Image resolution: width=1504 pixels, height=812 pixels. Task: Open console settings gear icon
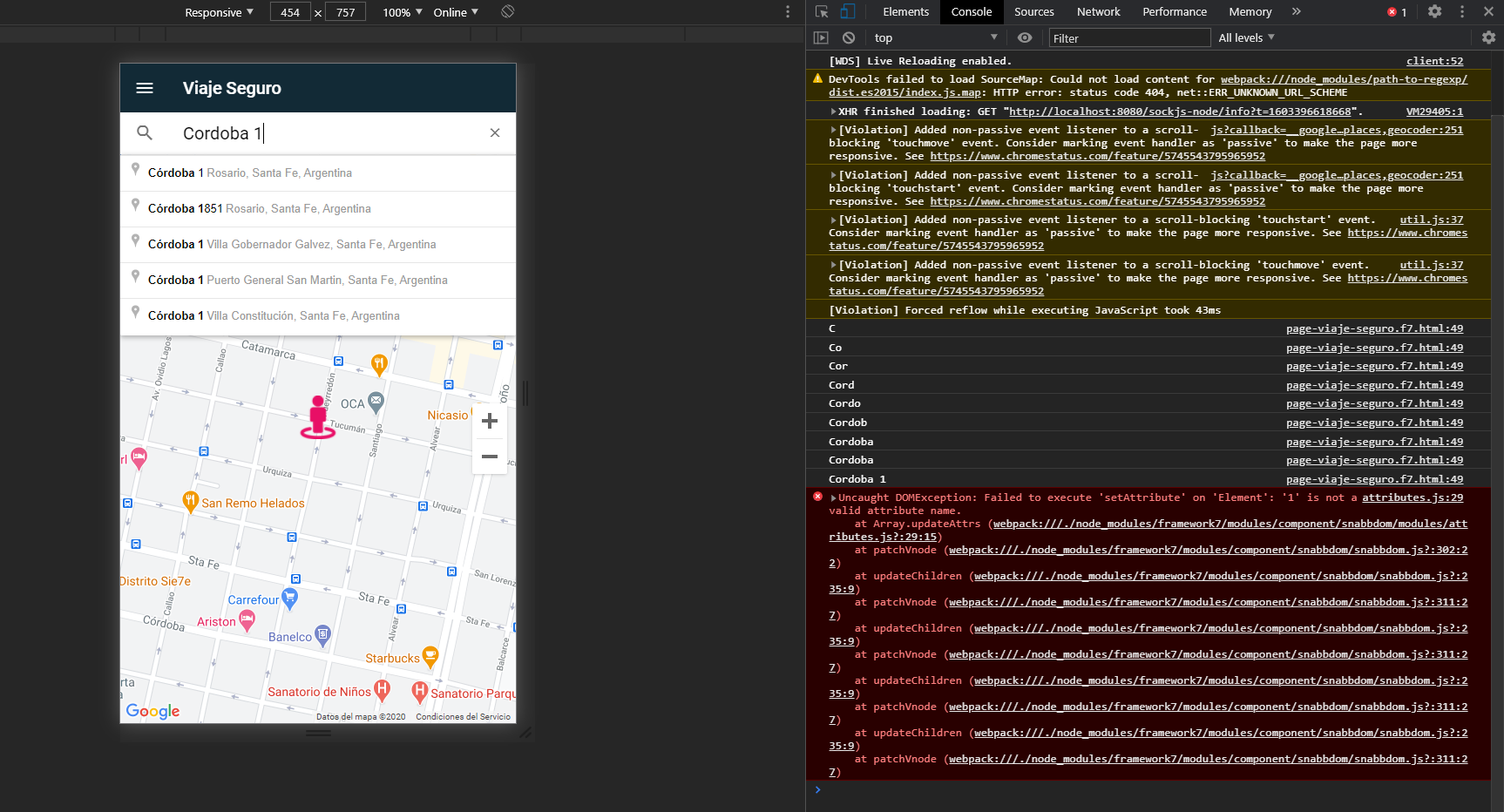click(1488, 37)
